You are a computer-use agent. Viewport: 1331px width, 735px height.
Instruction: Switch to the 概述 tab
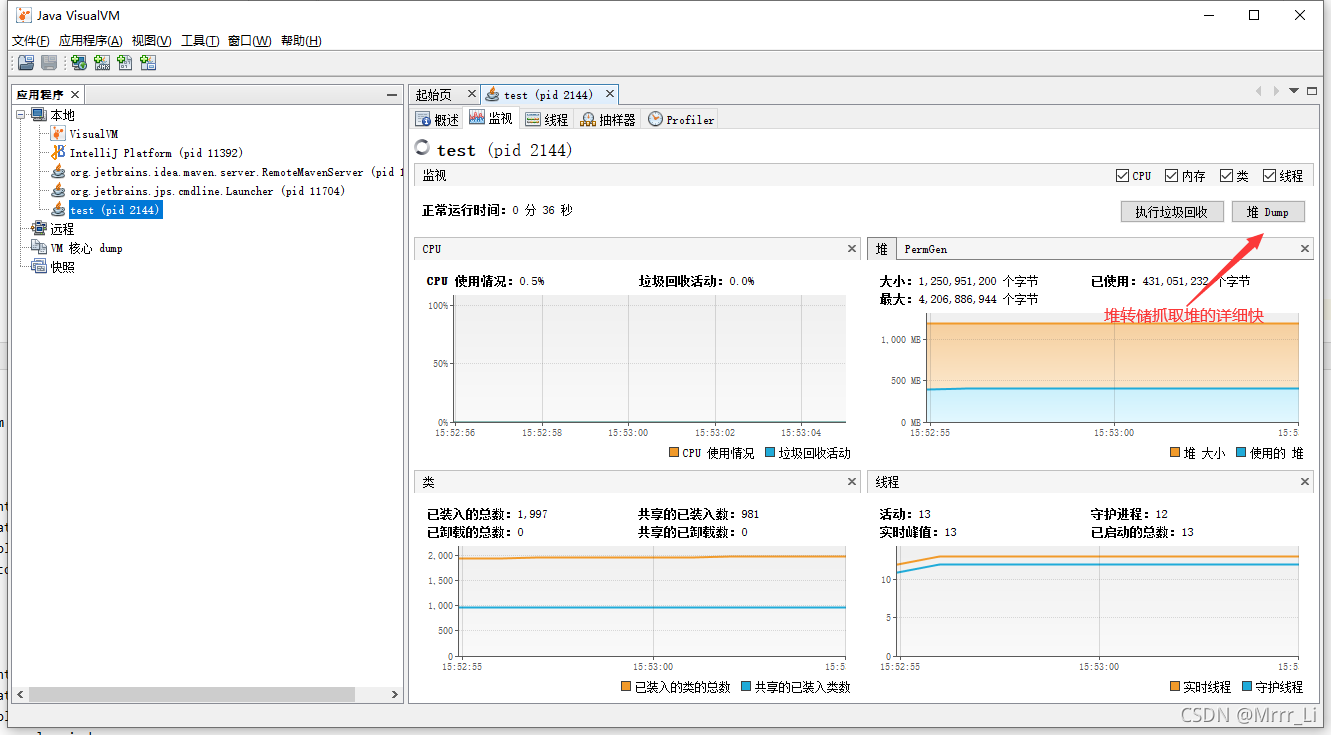[x=437, y=119]
